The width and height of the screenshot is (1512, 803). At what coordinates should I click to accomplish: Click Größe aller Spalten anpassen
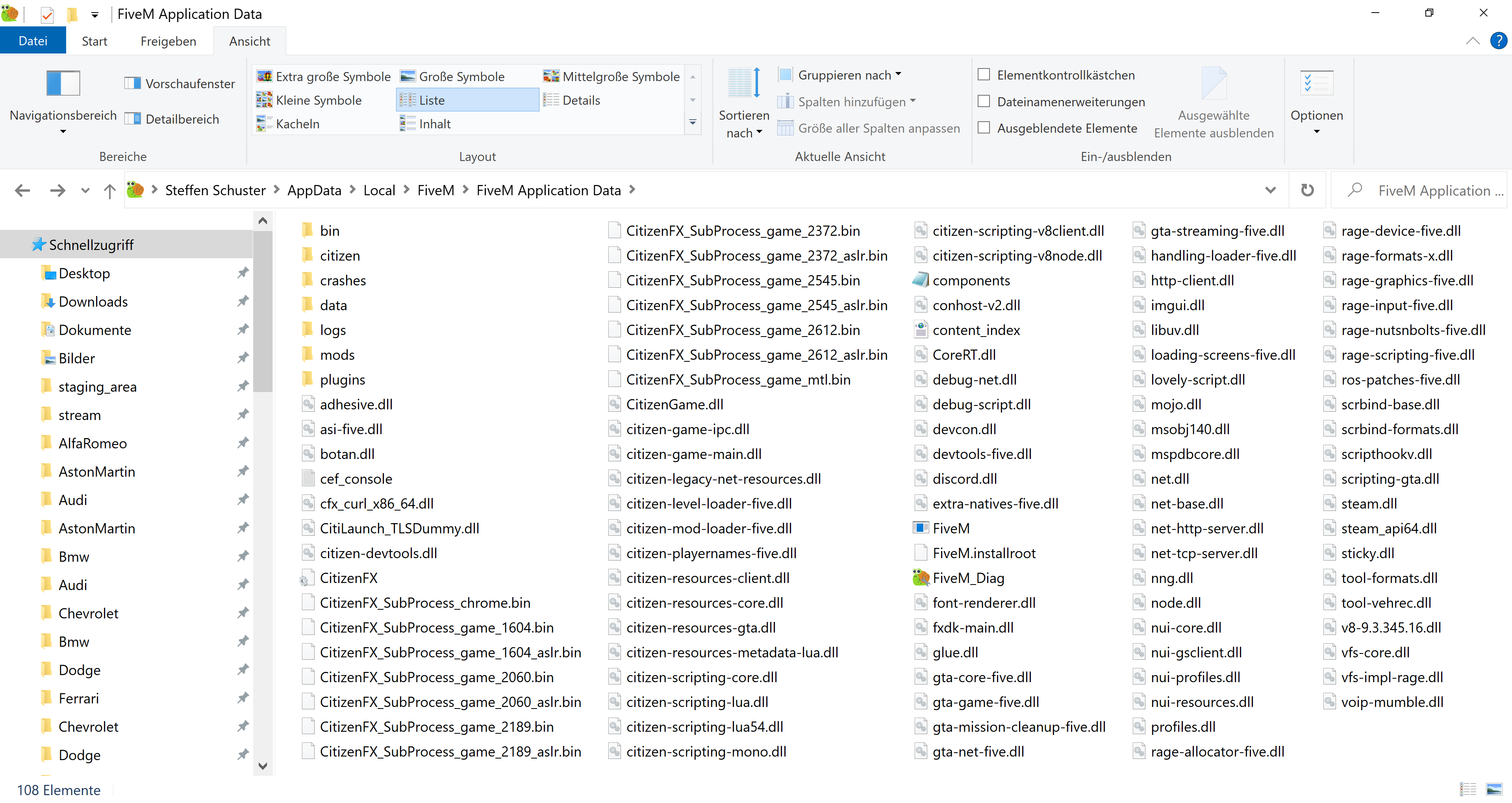tap(869, 128)
